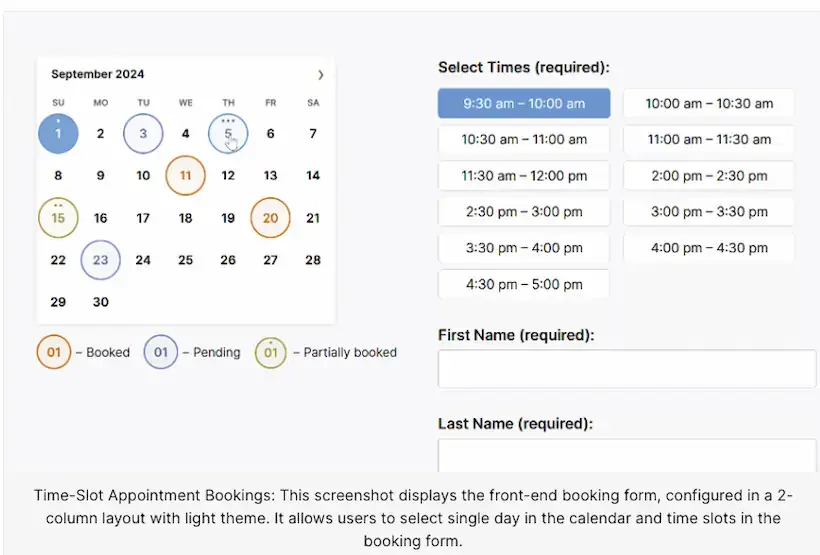Focus the First Name input field
820x555 pixels.
click(x=627, y=369)
